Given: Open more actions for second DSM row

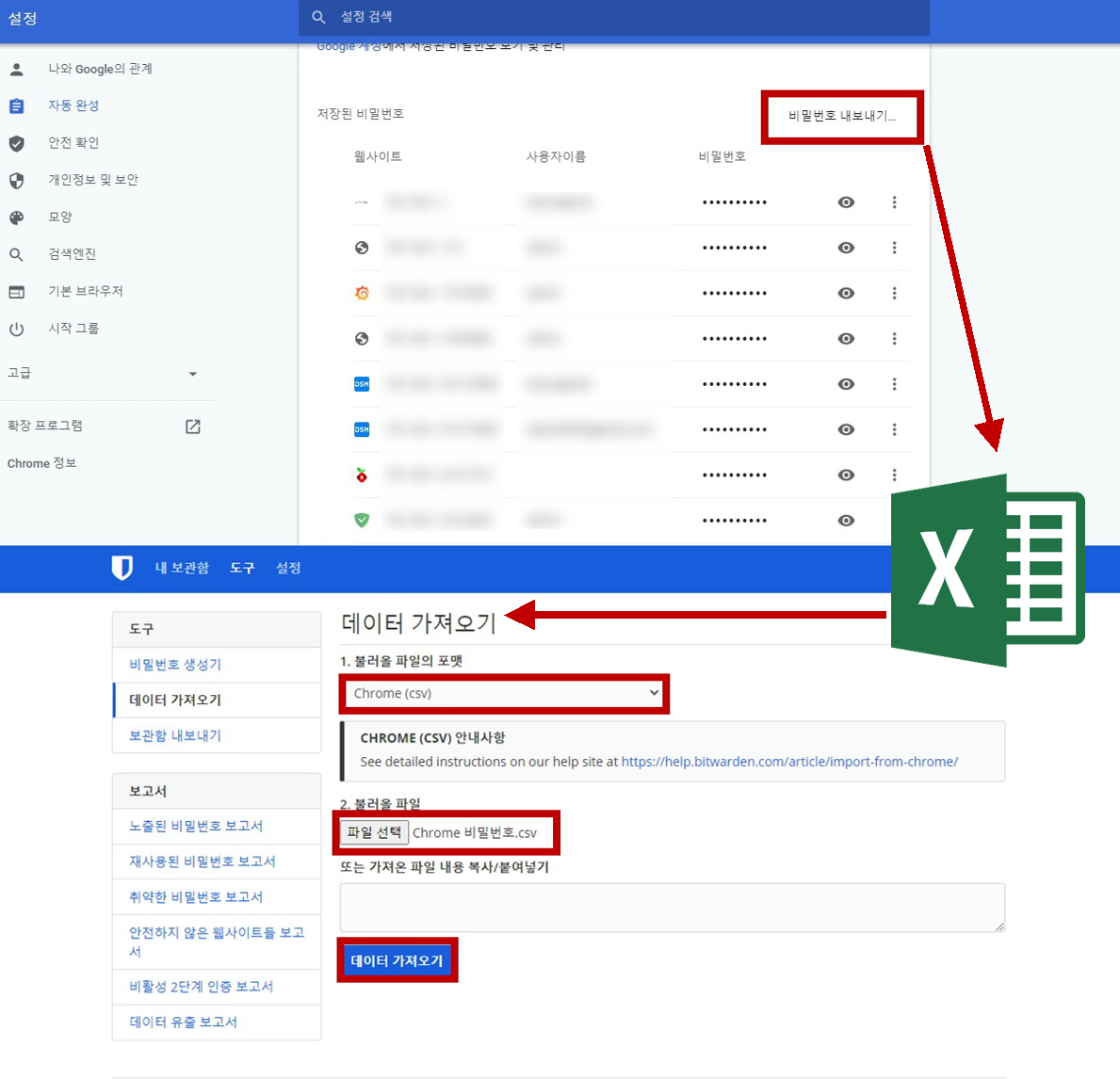Looking at the screenshot, I should [894, 429].
